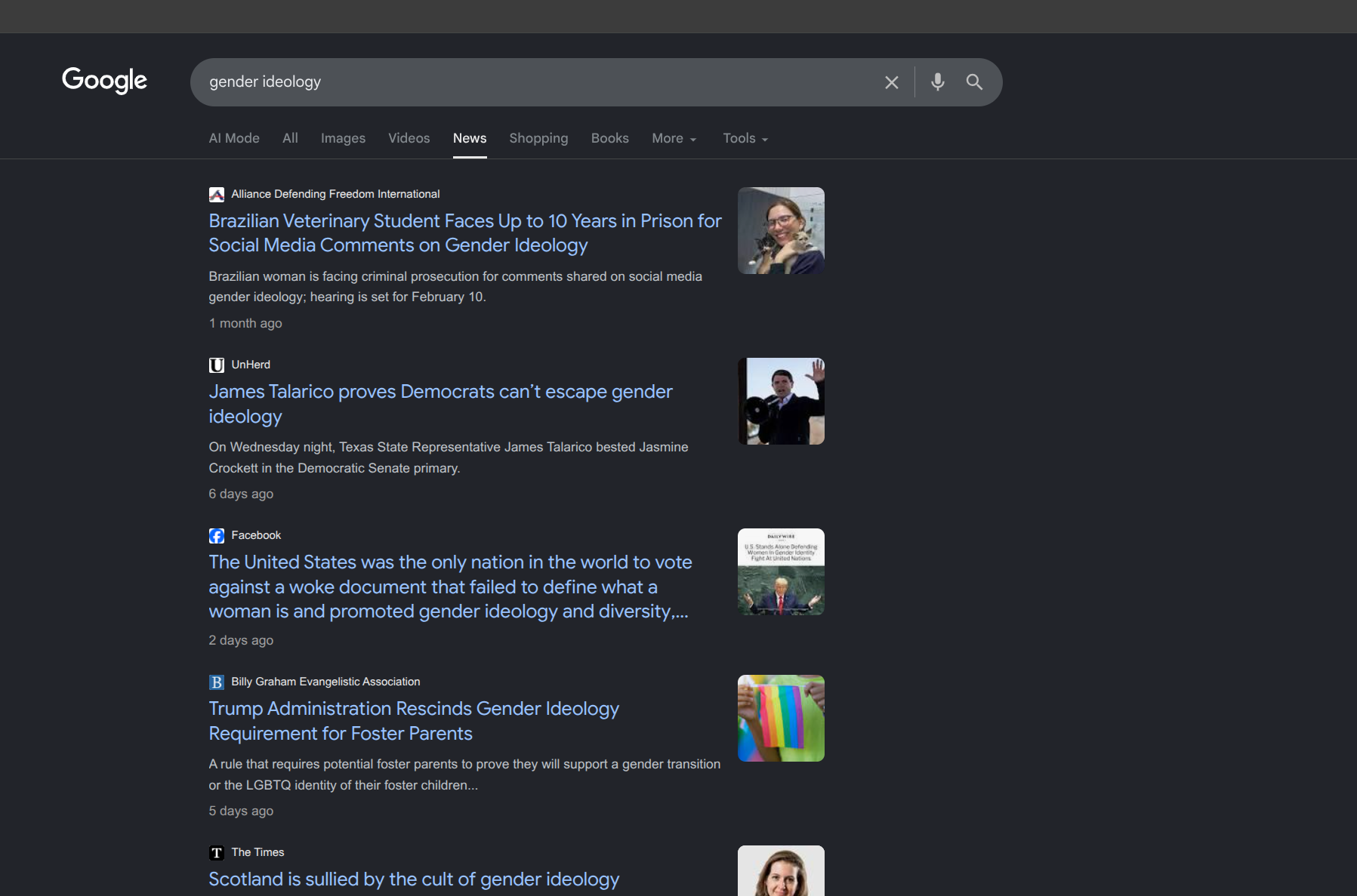Viewport: 1357px width, 896px height.
Task: Expand the Tools dropdown
Action: (745, 138)
